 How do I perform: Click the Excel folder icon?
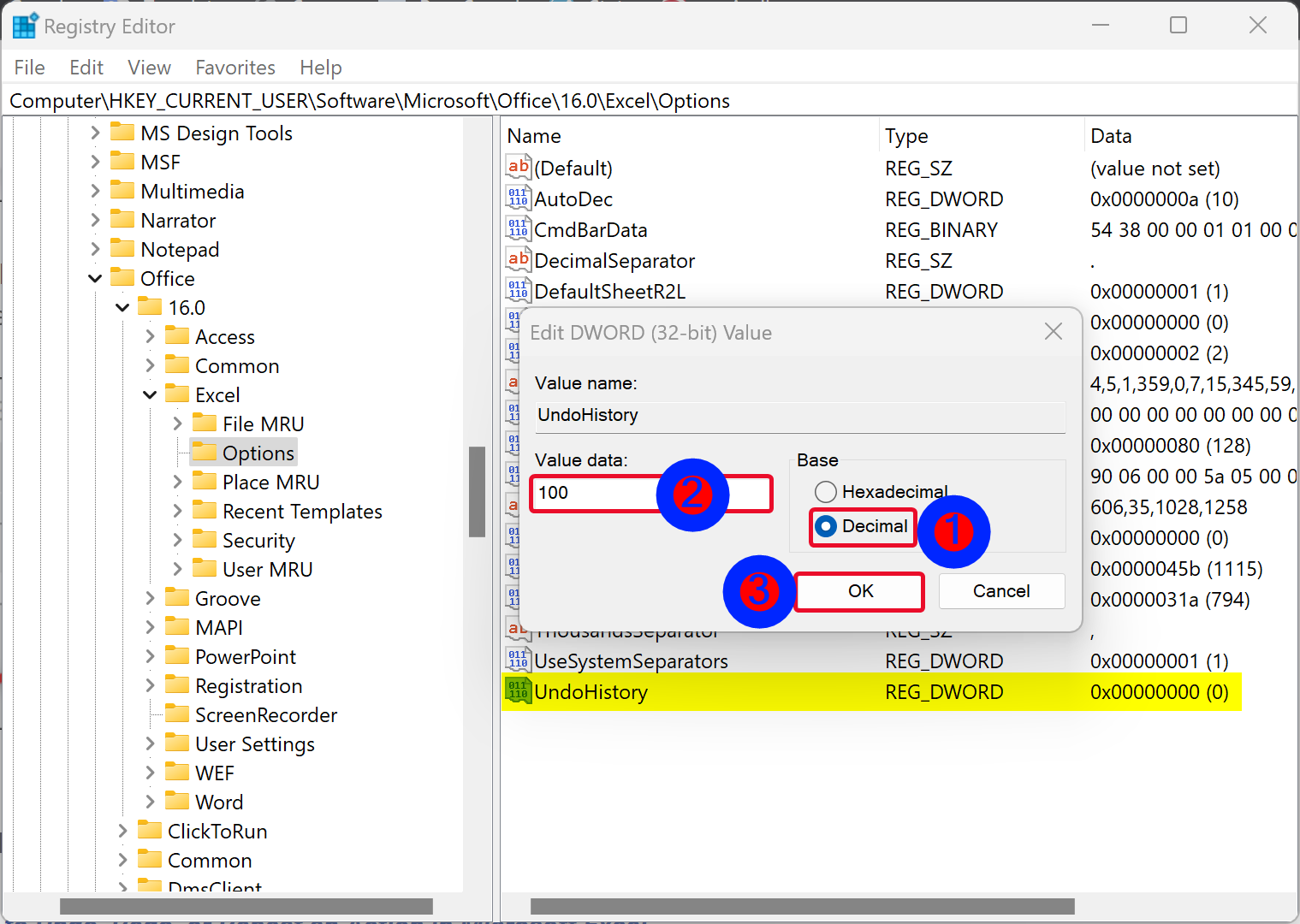177,394
